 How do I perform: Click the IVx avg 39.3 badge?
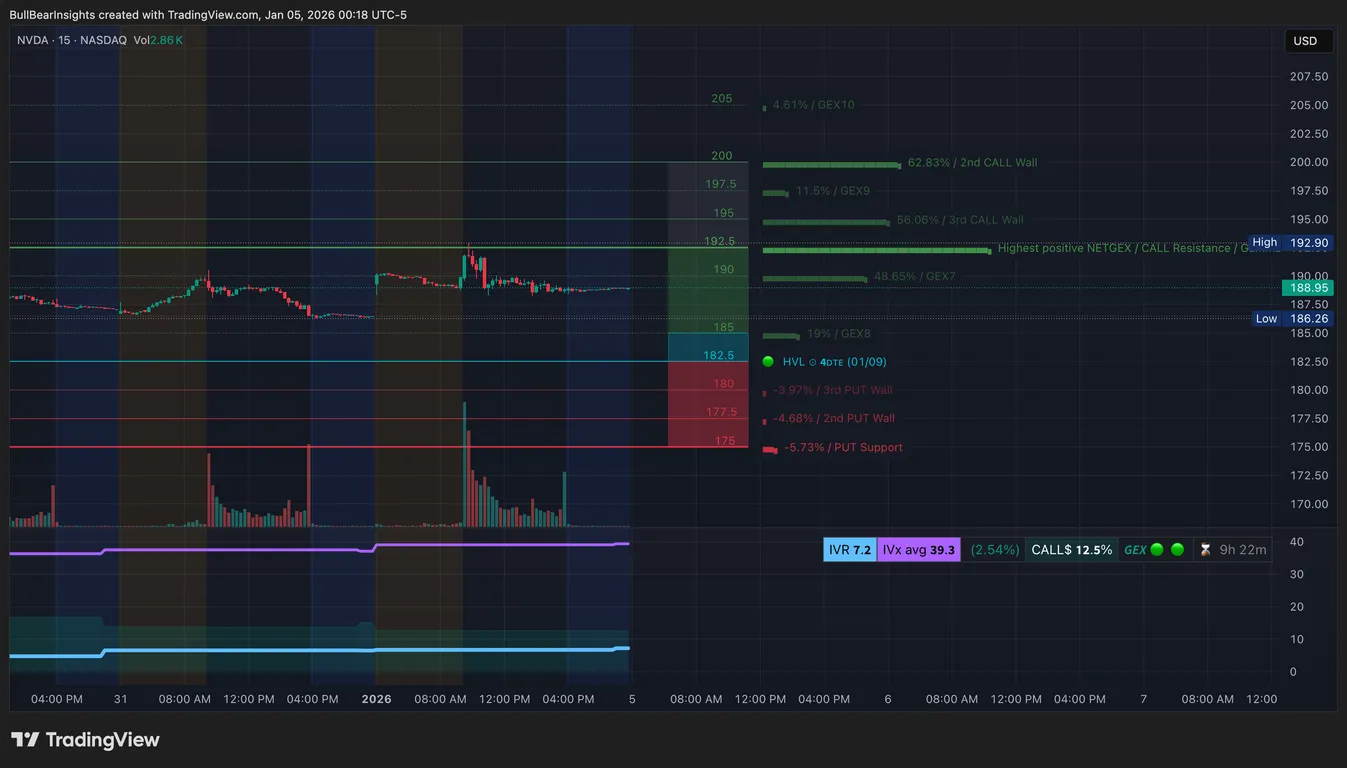(x=919, y=550)
